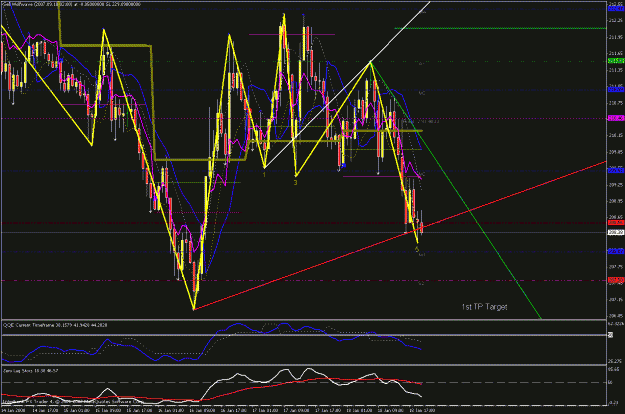625x414 pixels.
Task: Click the 207.15 price scale label
Action: tap(616, 300)
